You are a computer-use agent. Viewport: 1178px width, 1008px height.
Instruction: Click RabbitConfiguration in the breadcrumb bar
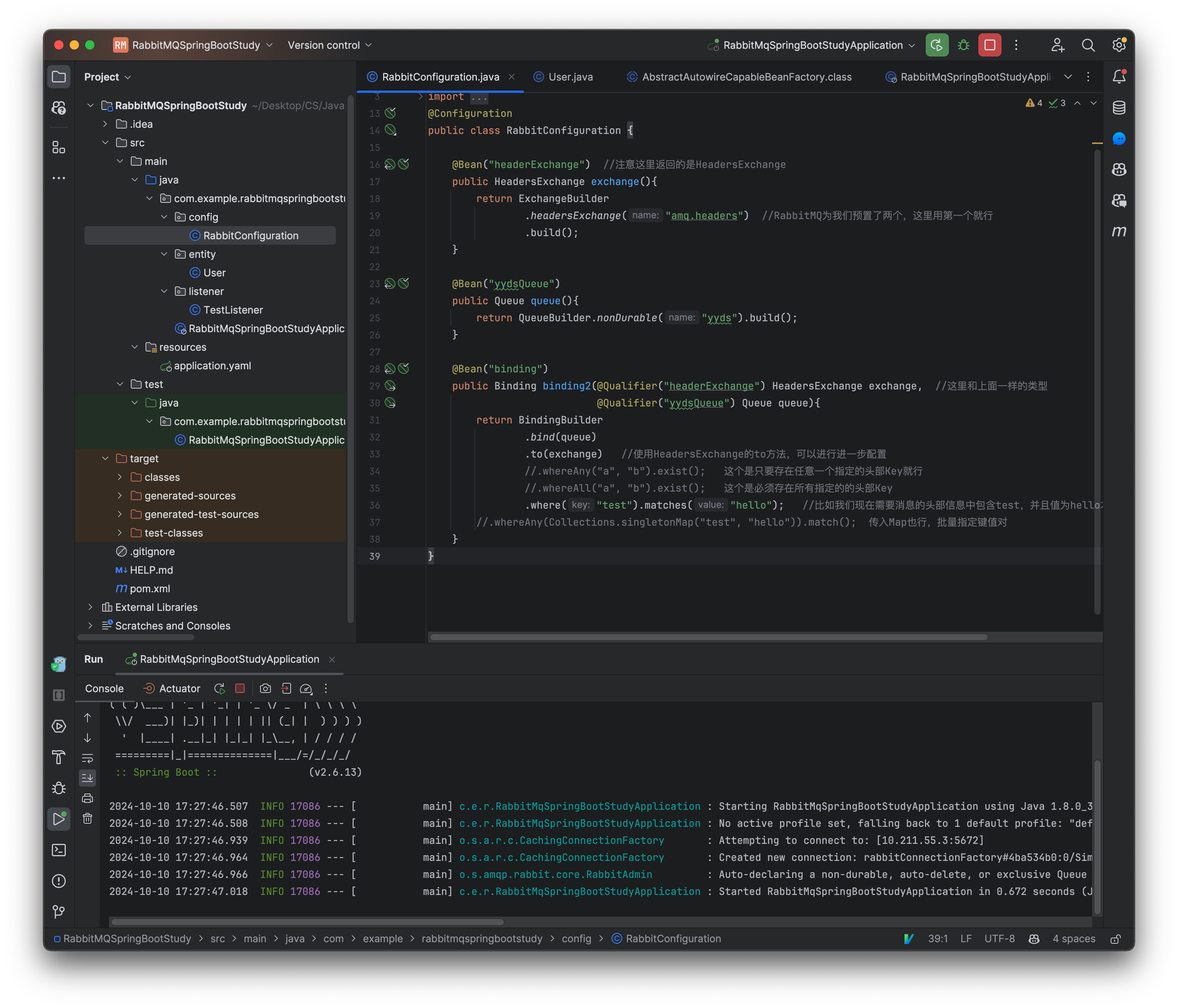pos(673,939)
